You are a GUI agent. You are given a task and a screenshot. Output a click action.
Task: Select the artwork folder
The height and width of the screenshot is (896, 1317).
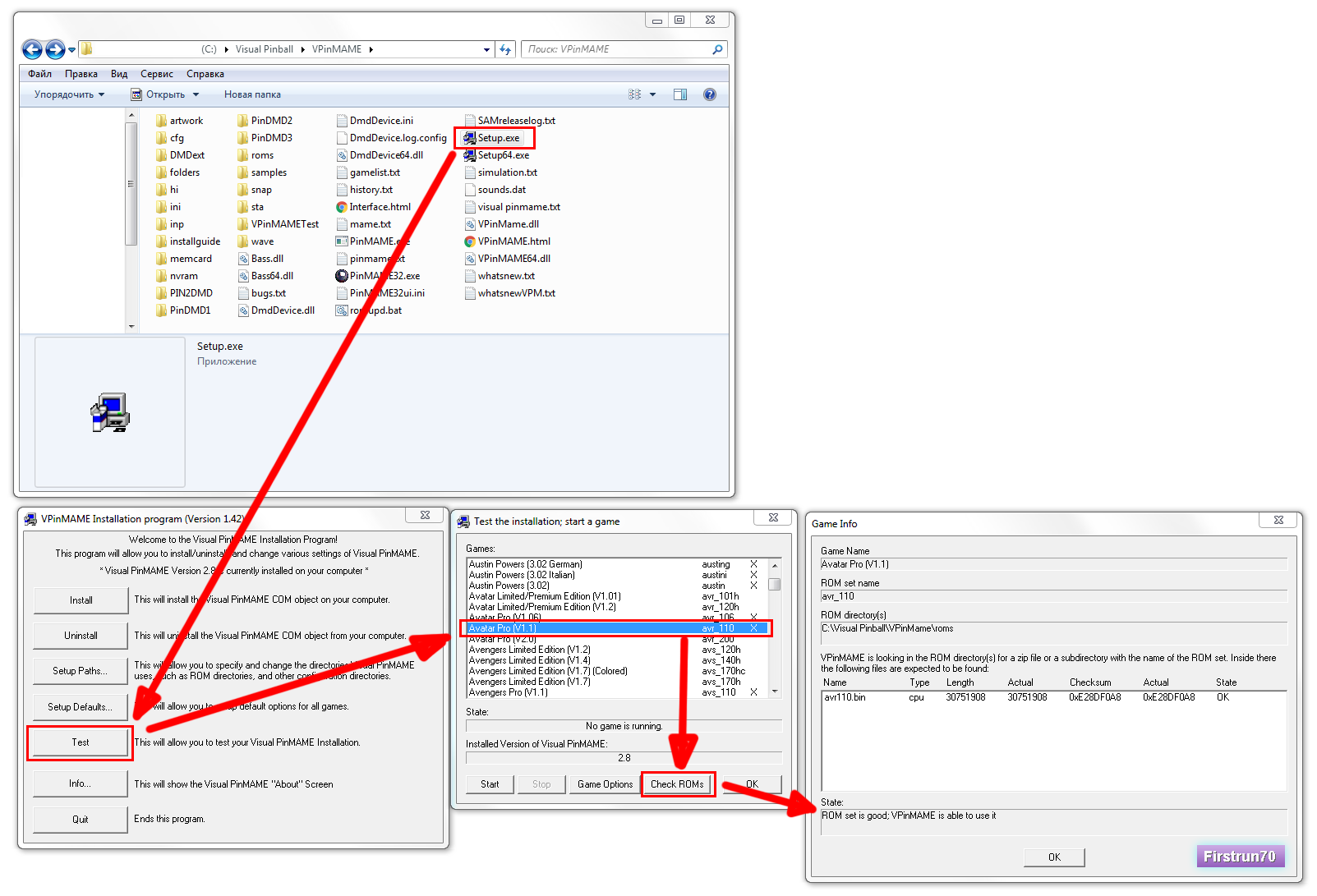[179, 121]
